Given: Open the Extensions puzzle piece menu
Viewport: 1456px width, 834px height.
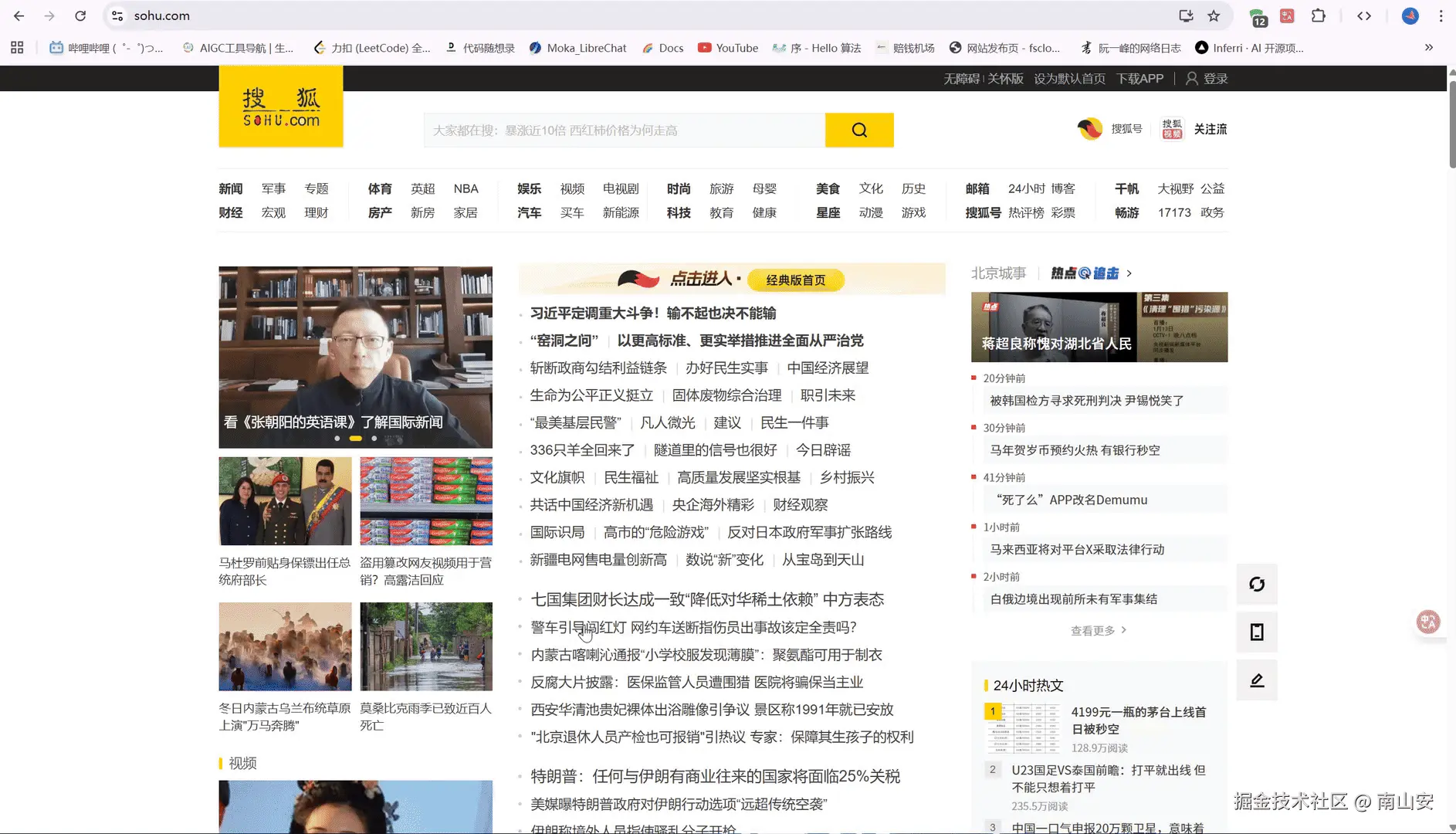Looking at the screenshot, I should [1319, 15].
